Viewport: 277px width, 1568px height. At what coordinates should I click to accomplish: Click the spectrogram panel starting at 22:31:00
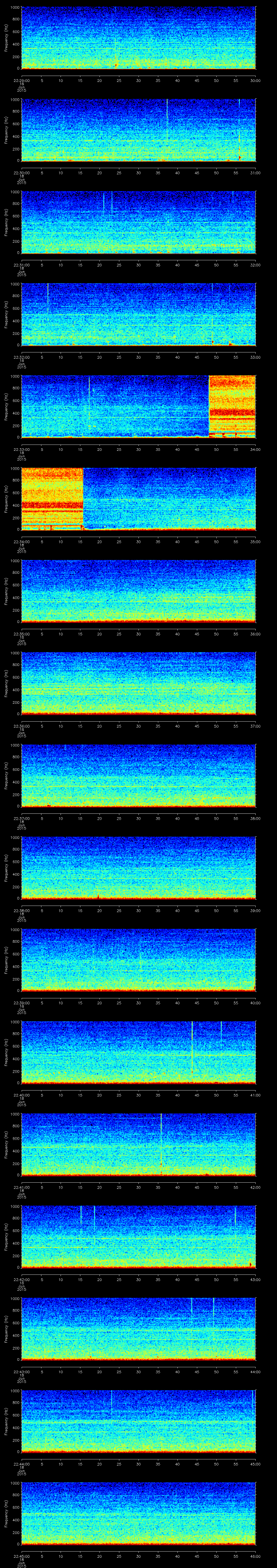click(x=138, y=222)
